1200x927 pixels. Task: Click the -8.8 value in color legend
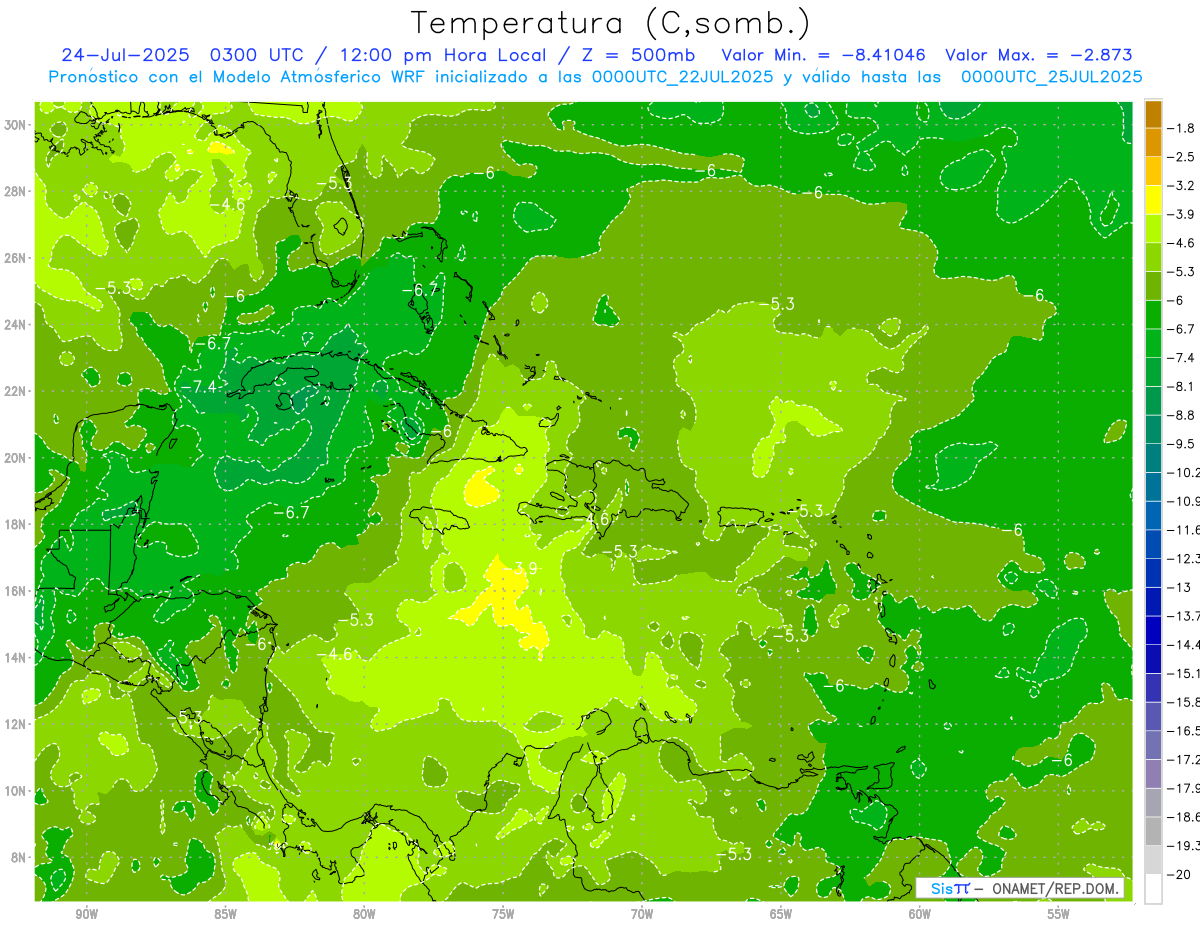click(x=1182, y=415)
